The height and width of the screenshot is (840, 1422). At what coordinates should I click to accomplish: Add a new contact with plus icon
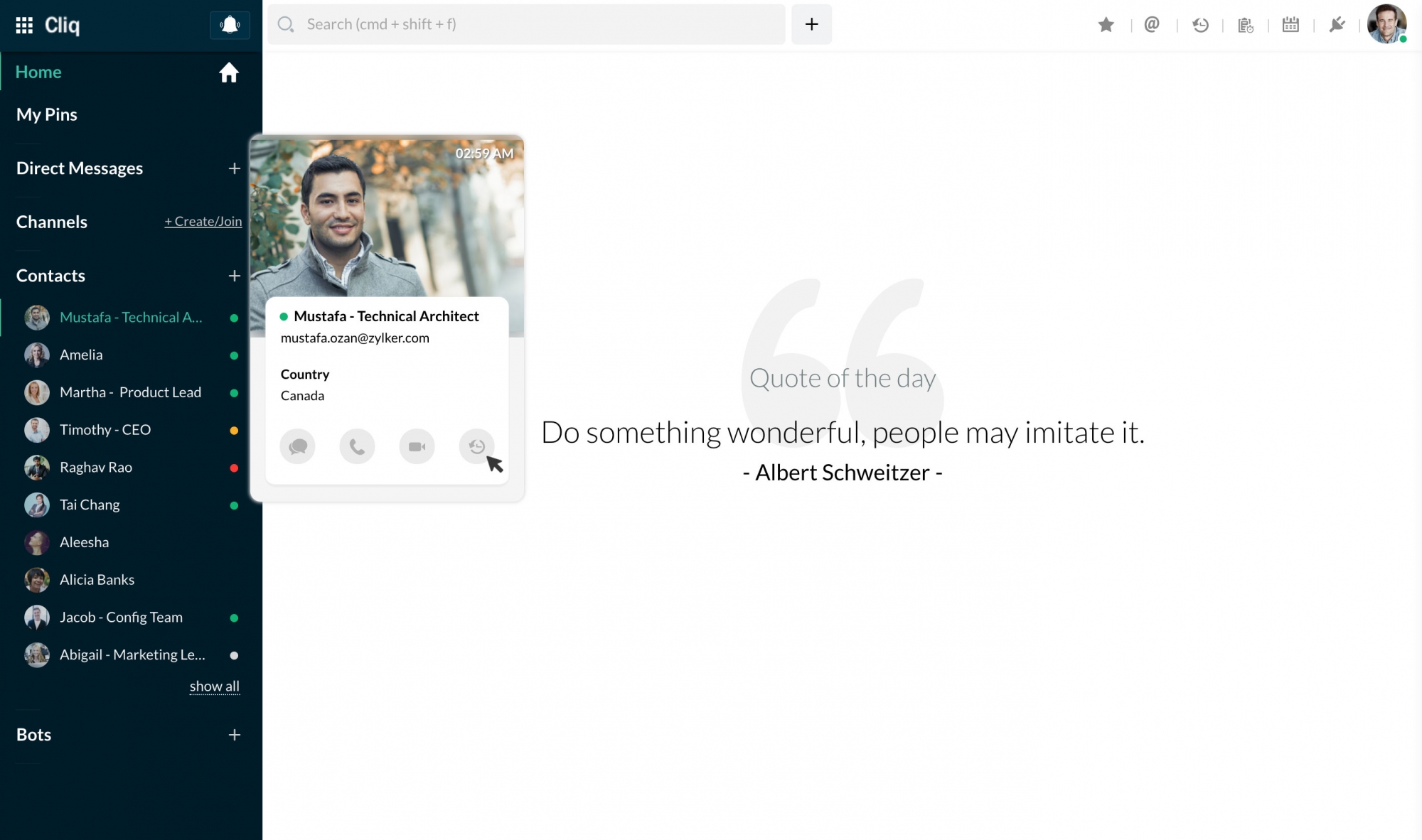point(234,276)
